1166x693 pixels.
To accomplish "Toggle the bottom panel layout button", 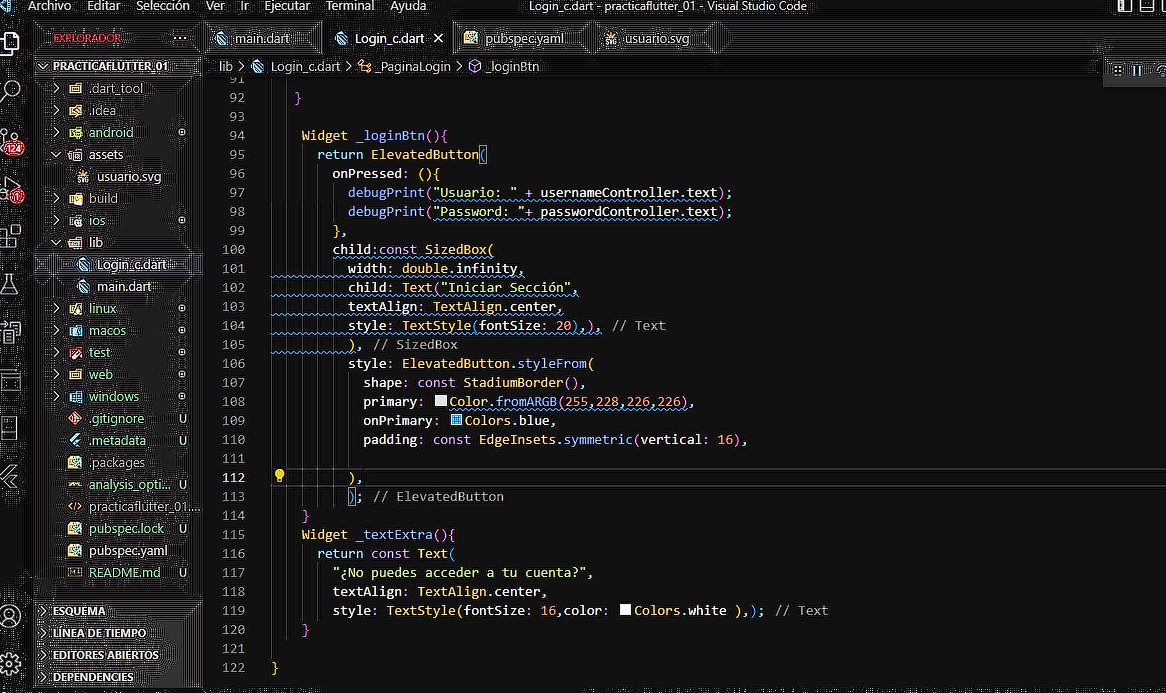I will [x=1147, y=6].
